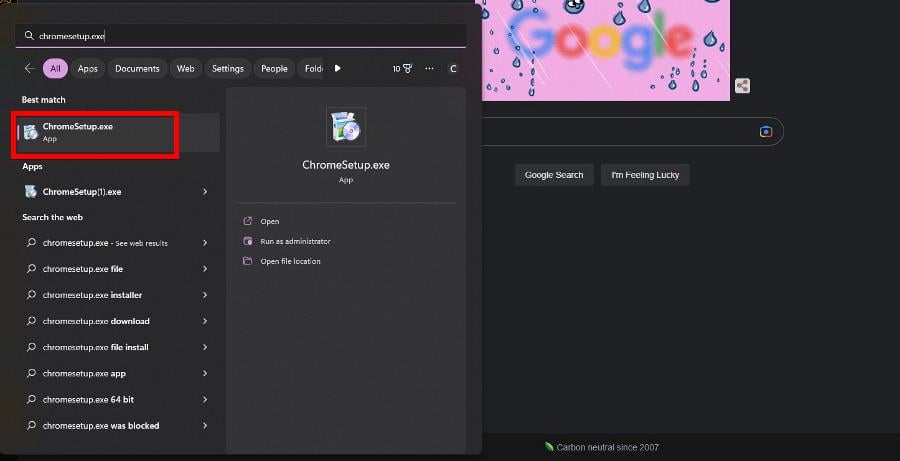Select the Apps filter tab
This screenshot has height=461, width=900.
87,68
